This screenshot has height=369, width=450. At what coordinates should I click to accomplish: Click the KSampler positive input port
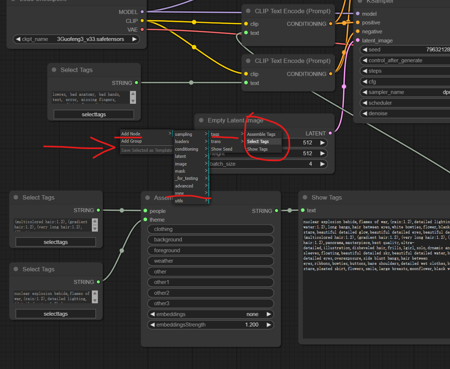coord(358,23)
